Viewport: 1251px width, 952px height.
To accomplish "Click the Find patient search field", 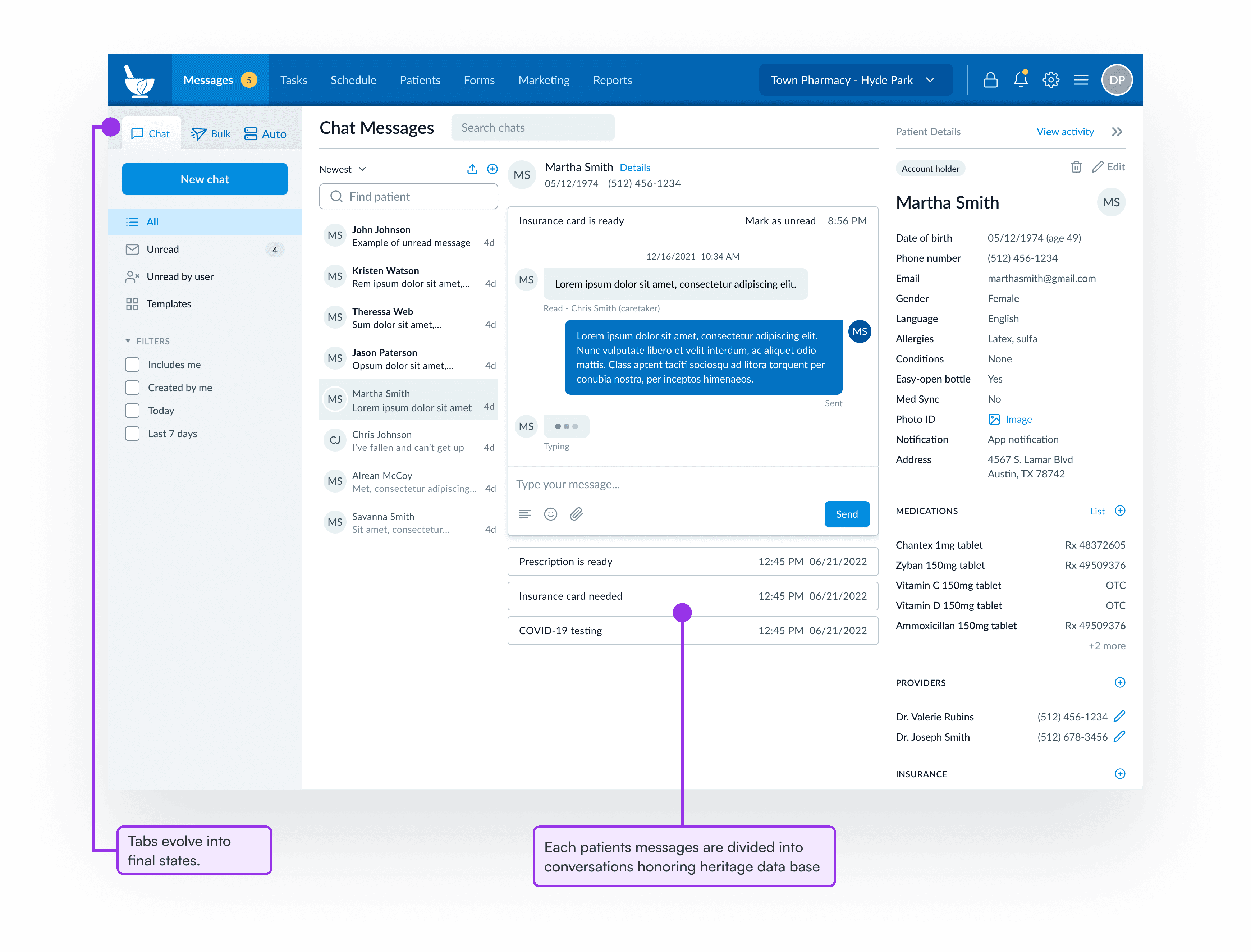I will (x=408, y=196).
